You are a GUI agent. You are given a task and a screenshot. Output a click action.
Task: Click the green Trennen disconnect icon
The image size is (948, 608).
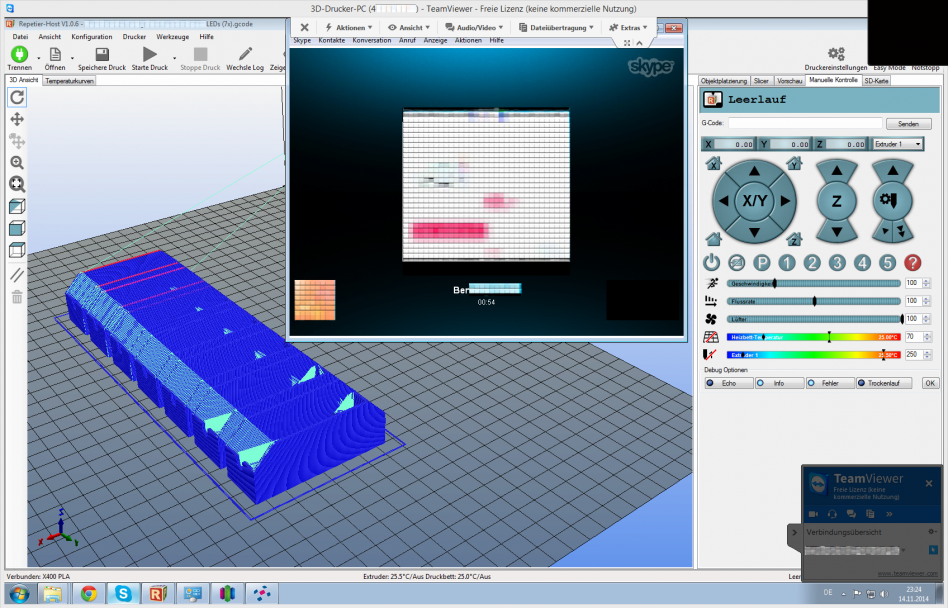click(19, 54)
